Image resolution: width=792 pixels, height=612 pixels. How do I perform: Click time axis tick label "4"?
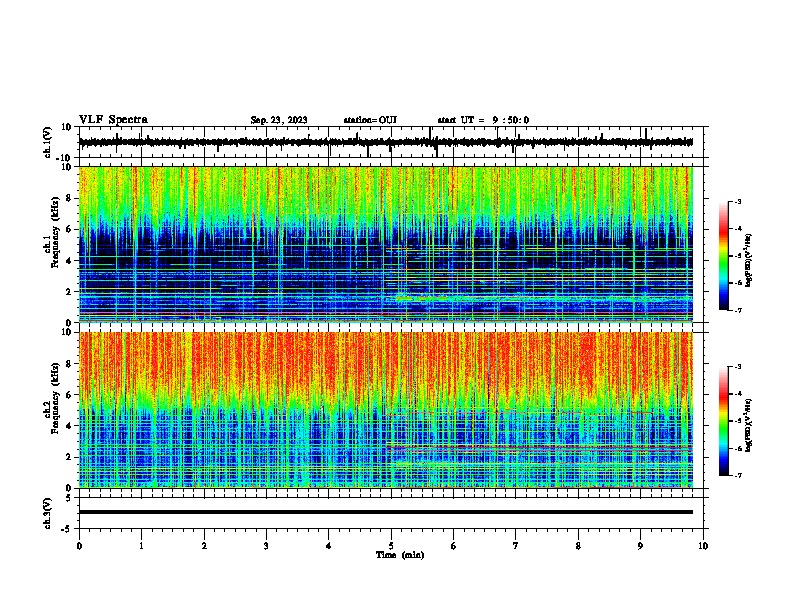click(x=328, y=546)
